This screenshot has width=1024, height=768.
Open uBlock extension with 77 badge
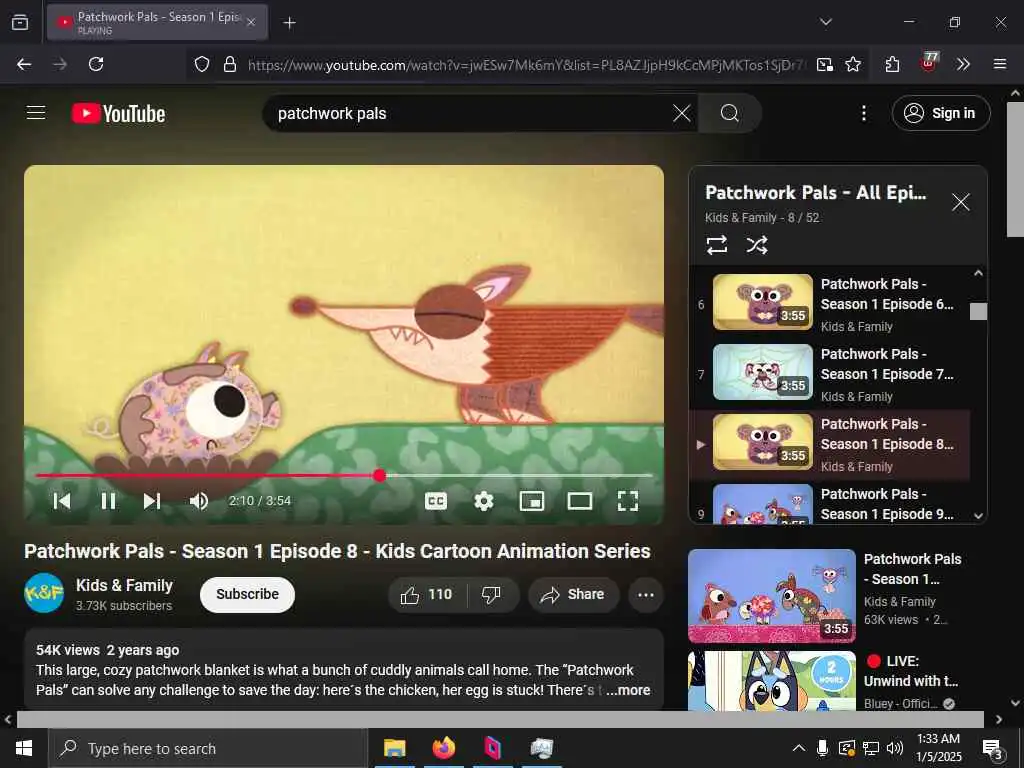pos(928,63)
